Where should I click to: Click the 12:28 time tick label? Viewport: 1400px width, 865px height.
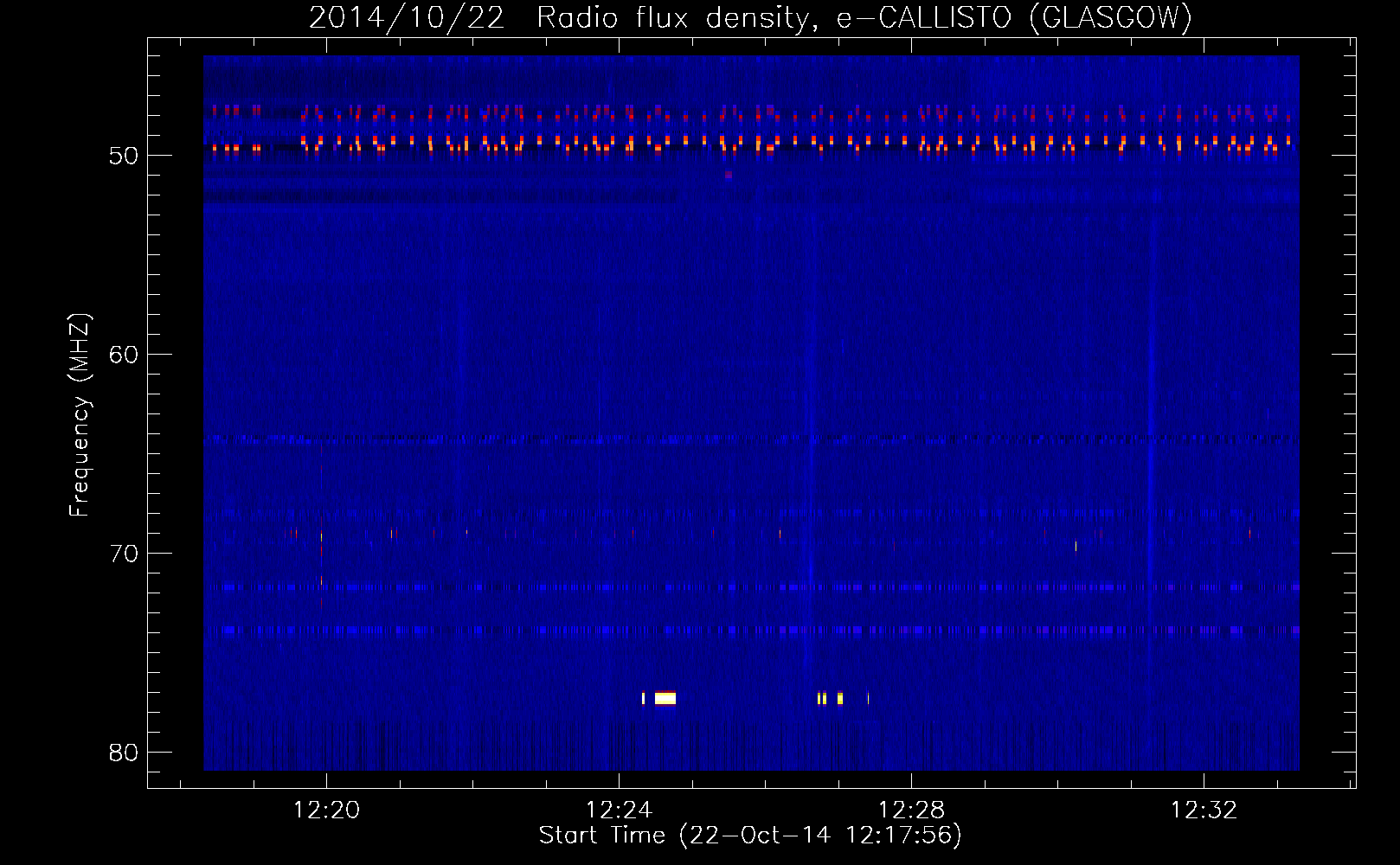click(911, 811)
